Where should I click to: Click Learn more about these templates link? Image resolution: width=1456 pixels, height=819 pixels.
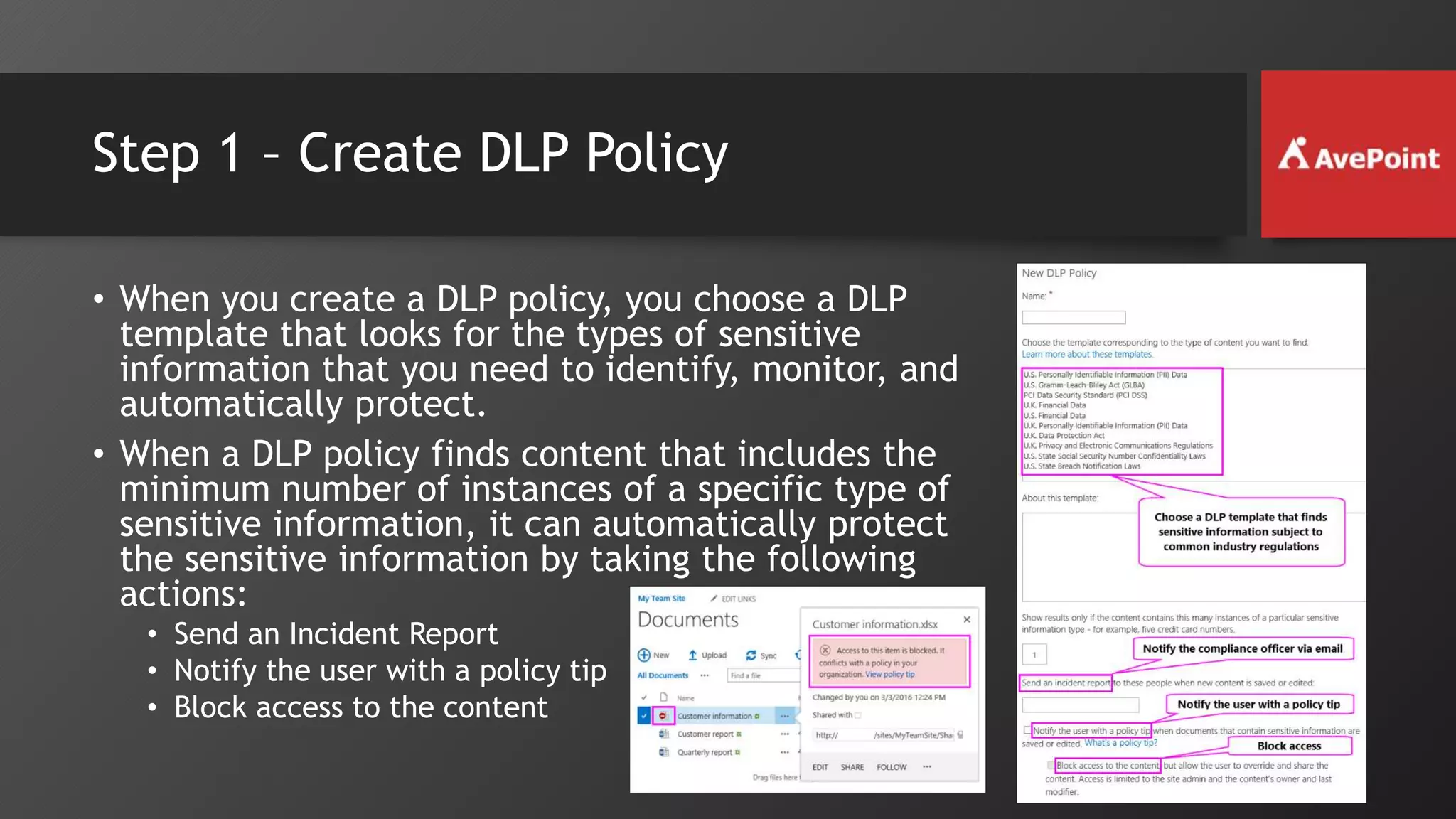(x=1087, y=354)
